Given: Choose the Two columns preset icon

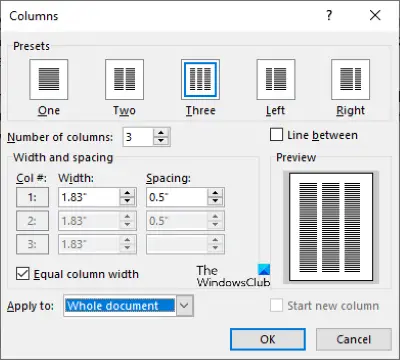Looking at the screenshot, I should point(124,79).
